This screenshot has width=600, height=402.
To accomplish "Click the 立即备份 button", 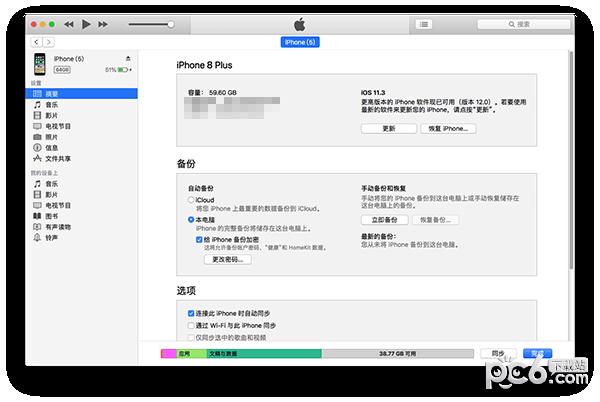I will (384, 219).
